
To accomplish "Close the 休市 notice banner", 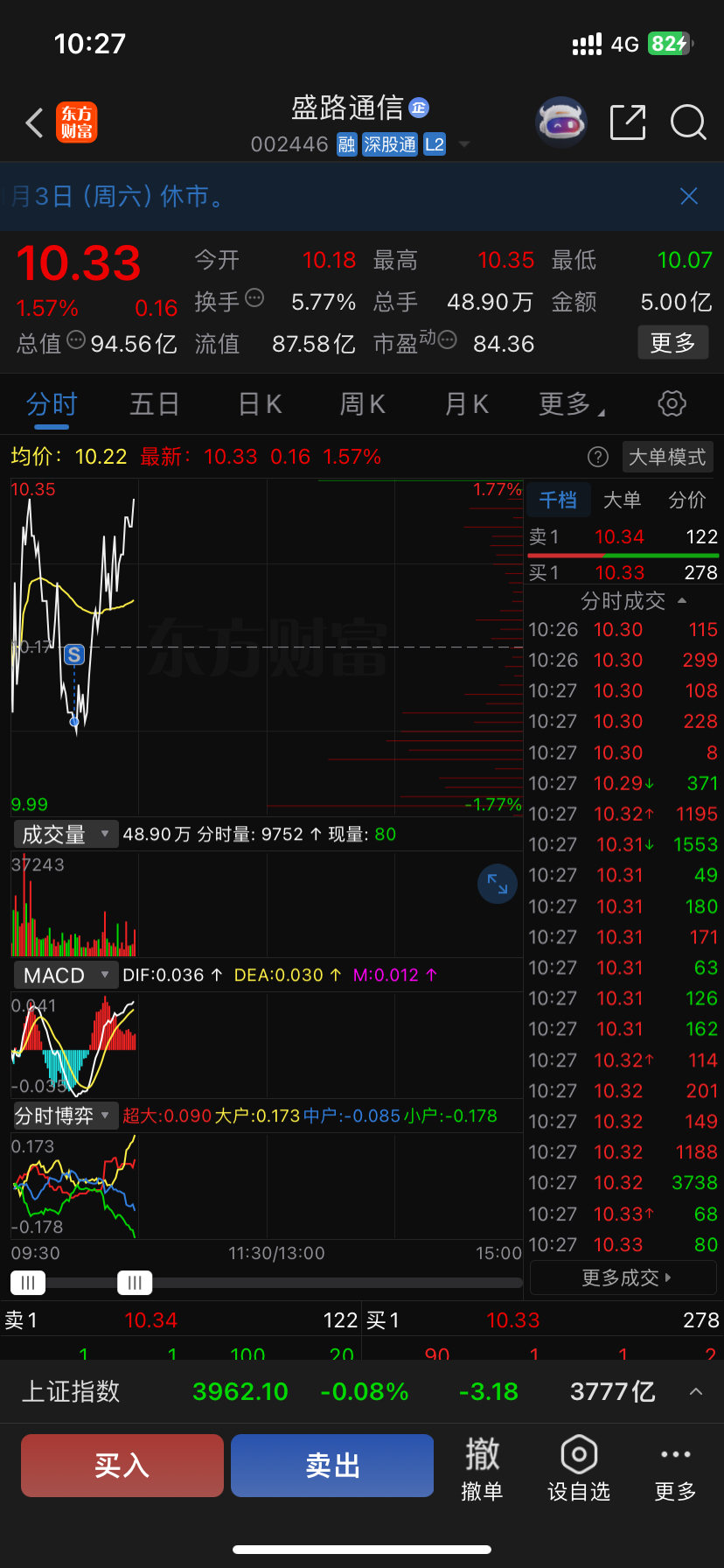I will pyautogui.click(x=689, y=196).
